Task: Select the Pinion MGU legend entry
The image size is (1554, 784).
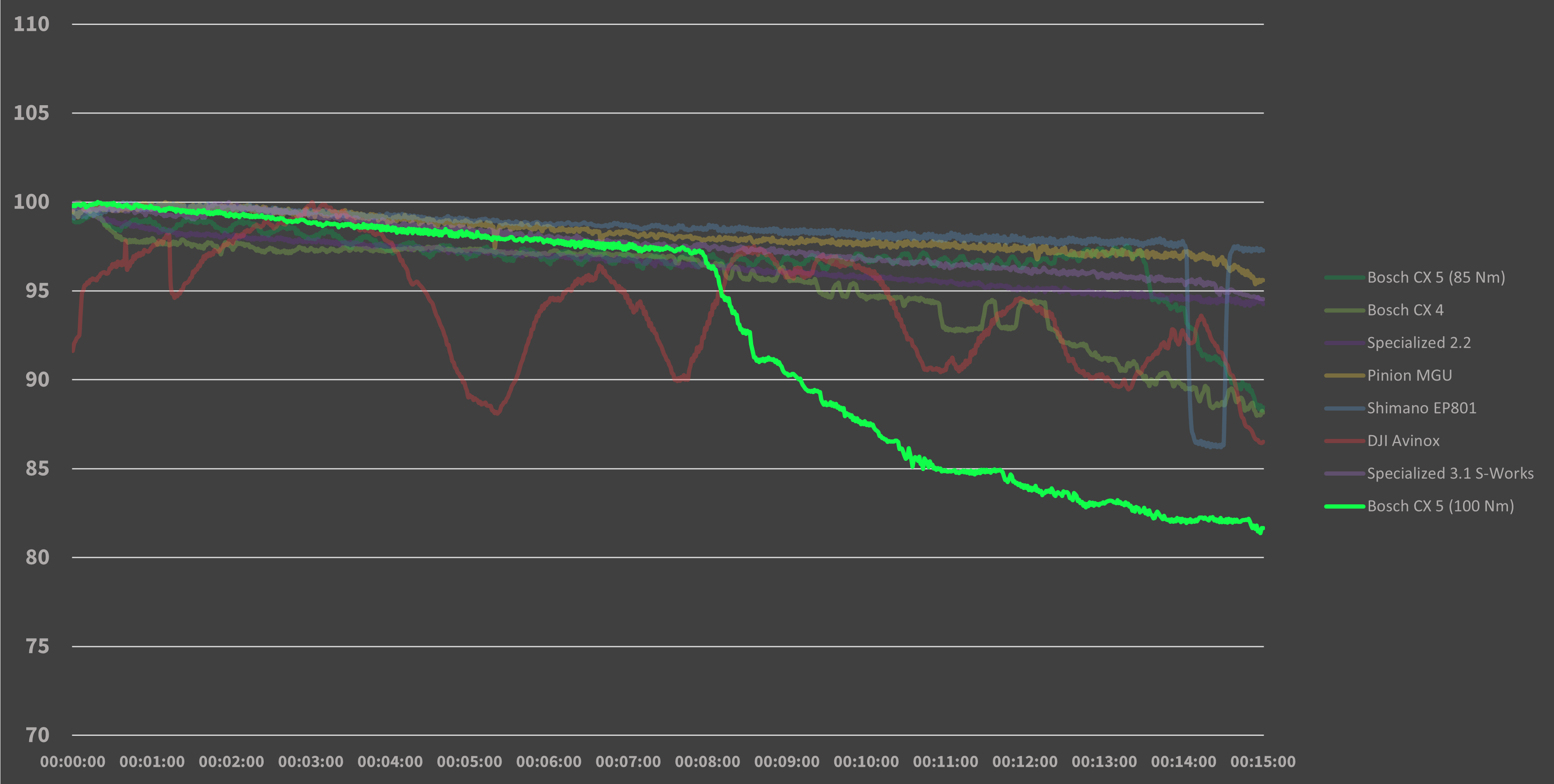Action: click(1388, 375)
